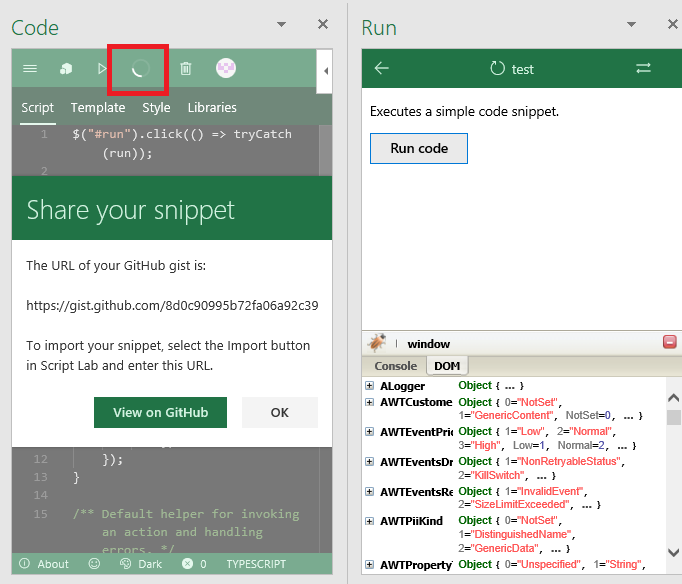The image size is (682, 584).
Task: Open the Libraries tab
Action: (x=212, y=107)
